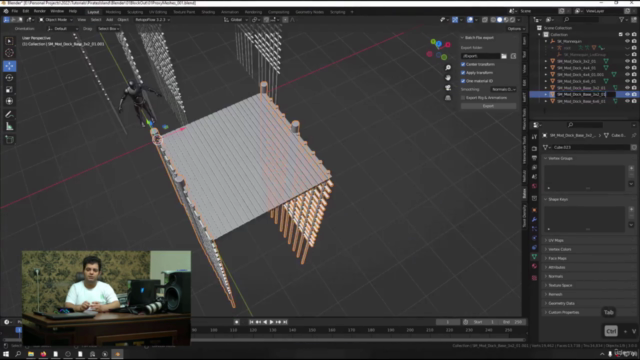Open the Options button in viewport

[515, 29]
